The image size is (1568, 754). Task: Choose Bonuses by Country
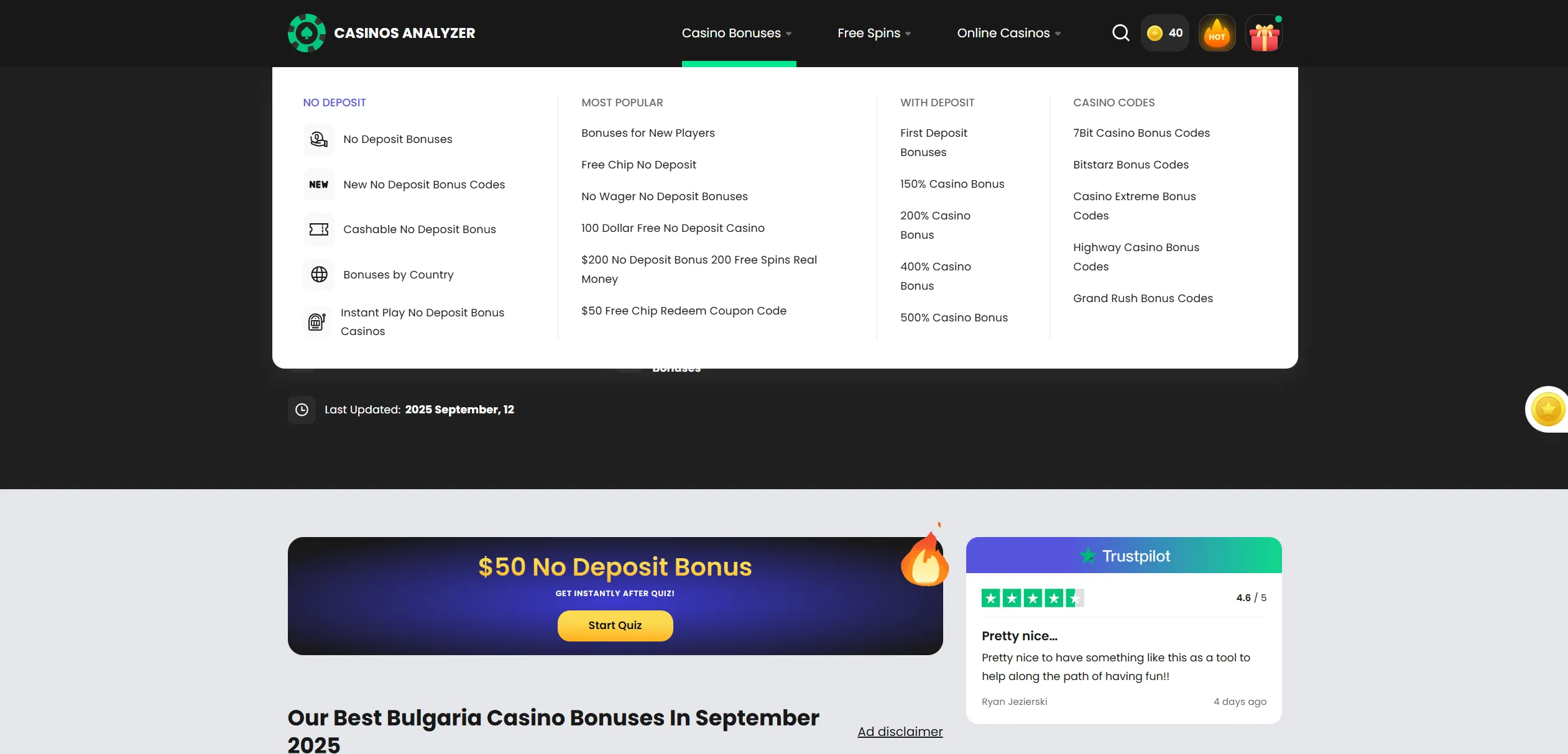click(x=399, y=275)
